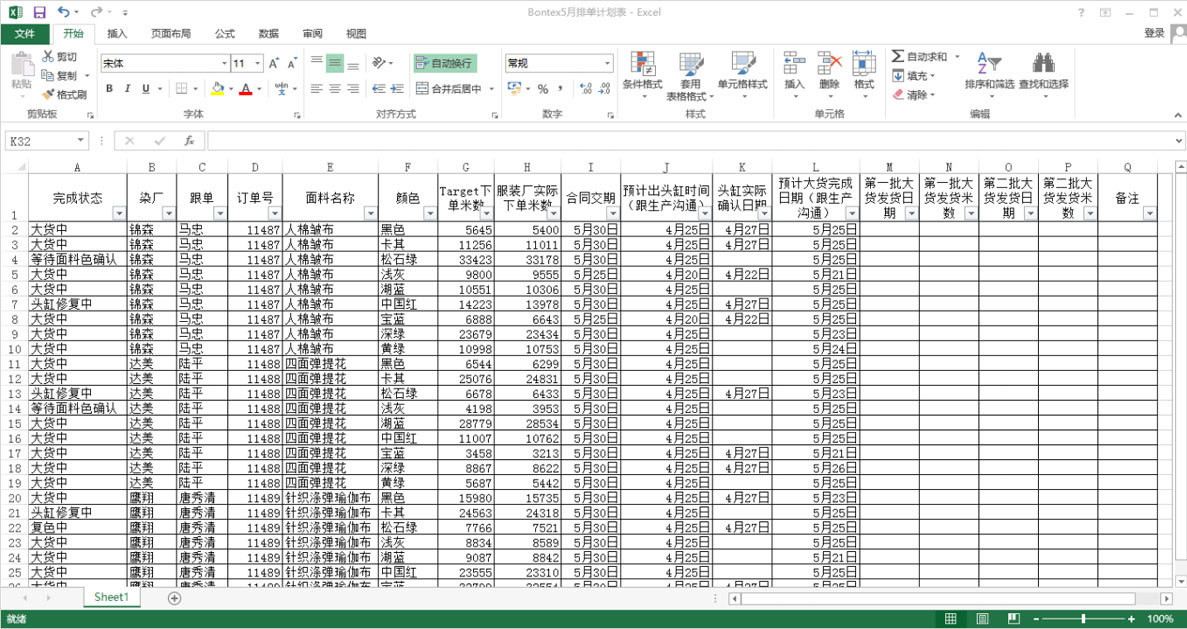Click the vertical scrollbar down arrow
The image size is (1187, 629).
pos(1180,581)
